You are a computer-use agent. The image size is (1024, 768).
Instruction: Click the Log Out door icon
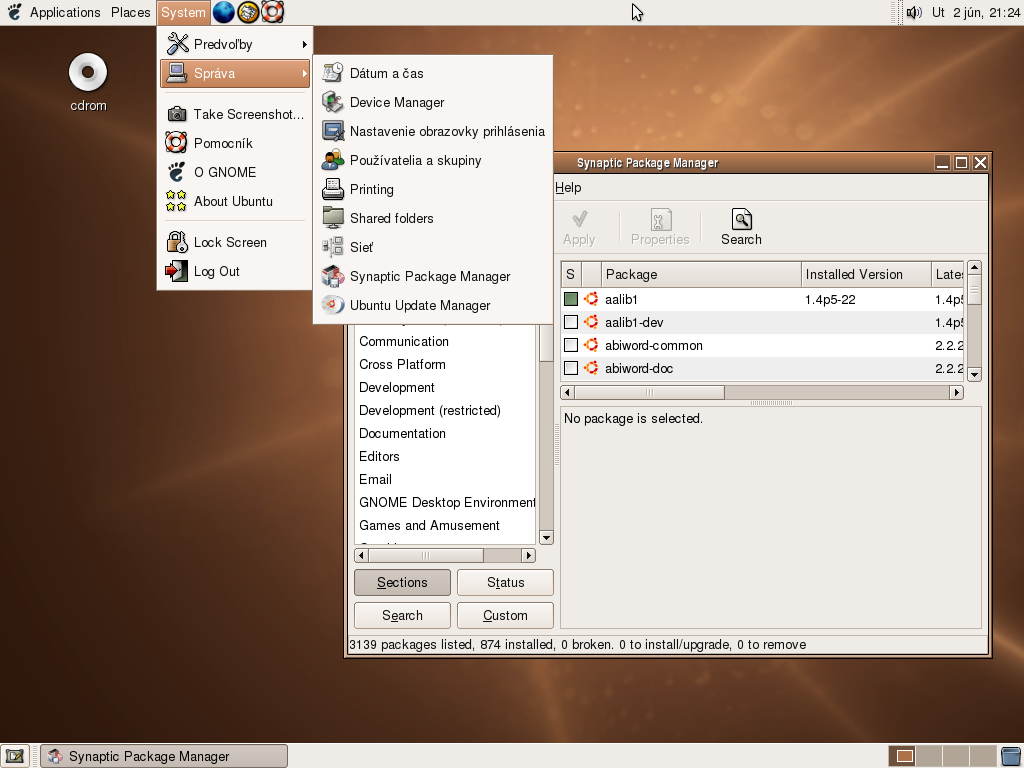click(176, 271)
